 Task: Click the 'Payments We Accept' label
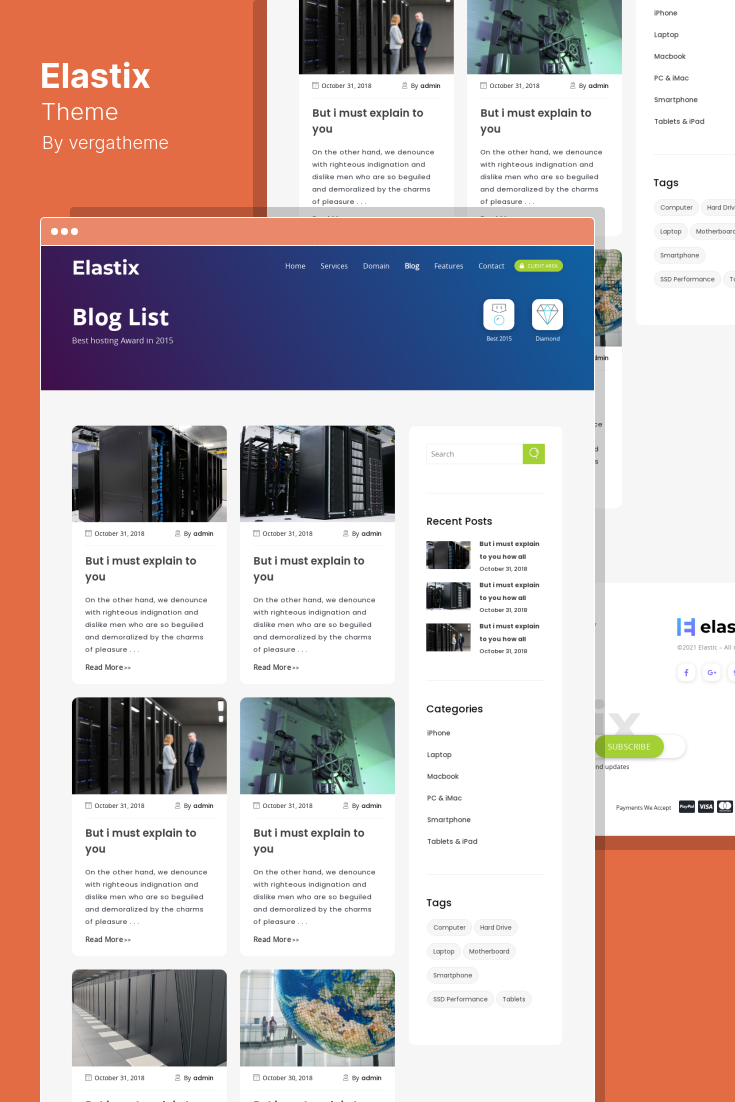(644, 808)
